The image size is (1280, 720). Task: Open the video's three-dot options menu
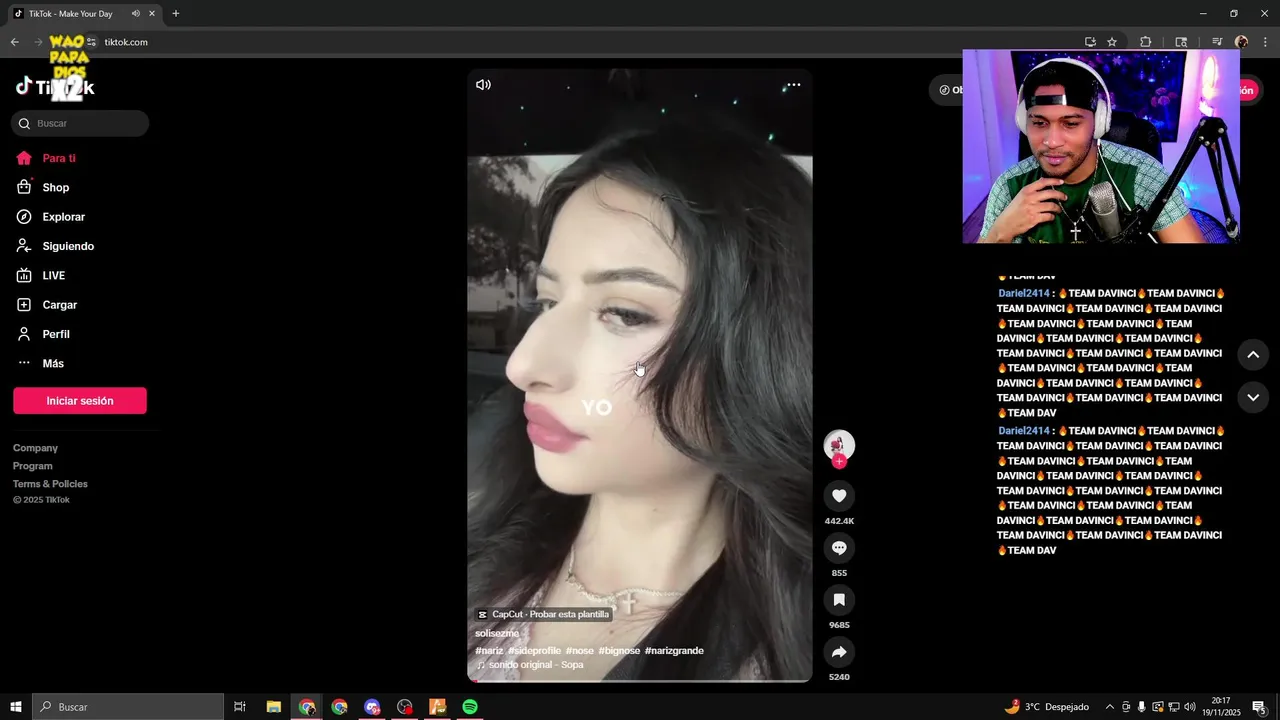click(x=793, y=85)
